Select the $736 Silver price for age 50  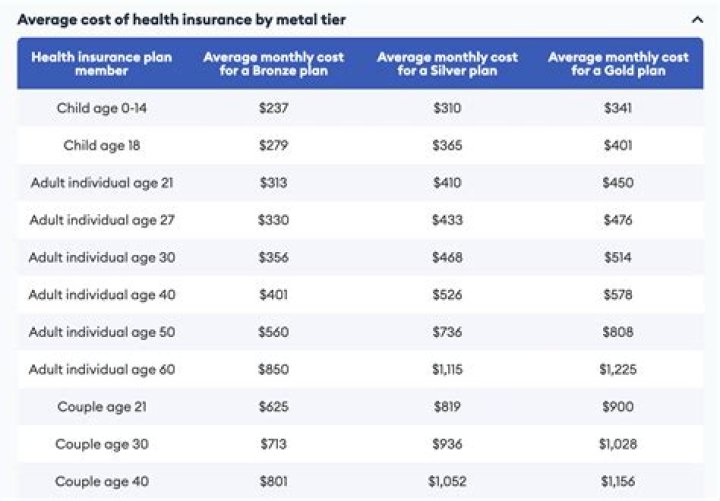(x=447, y=332)
